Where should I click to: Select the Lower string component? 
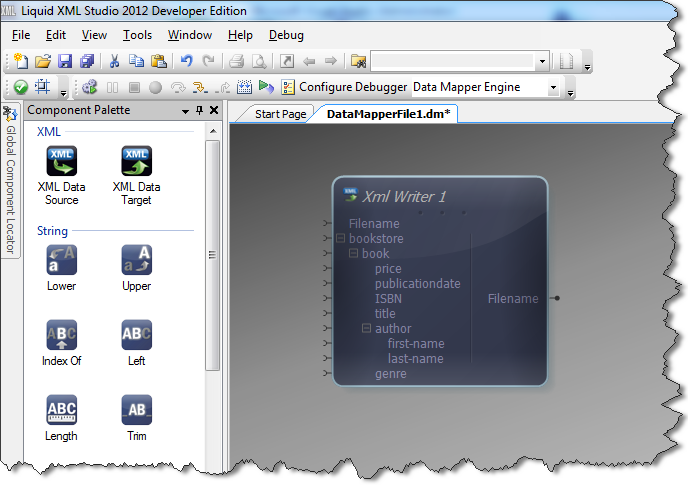click(x=61, y=268)
